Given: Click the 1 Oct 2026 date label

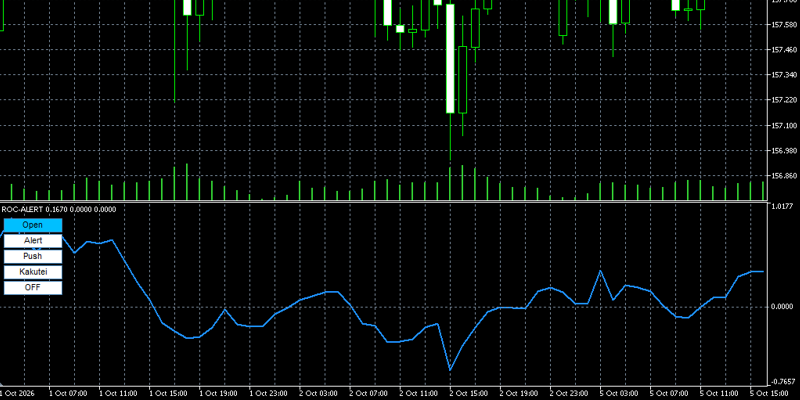Looking at the screenshot, I should [18, 393].
